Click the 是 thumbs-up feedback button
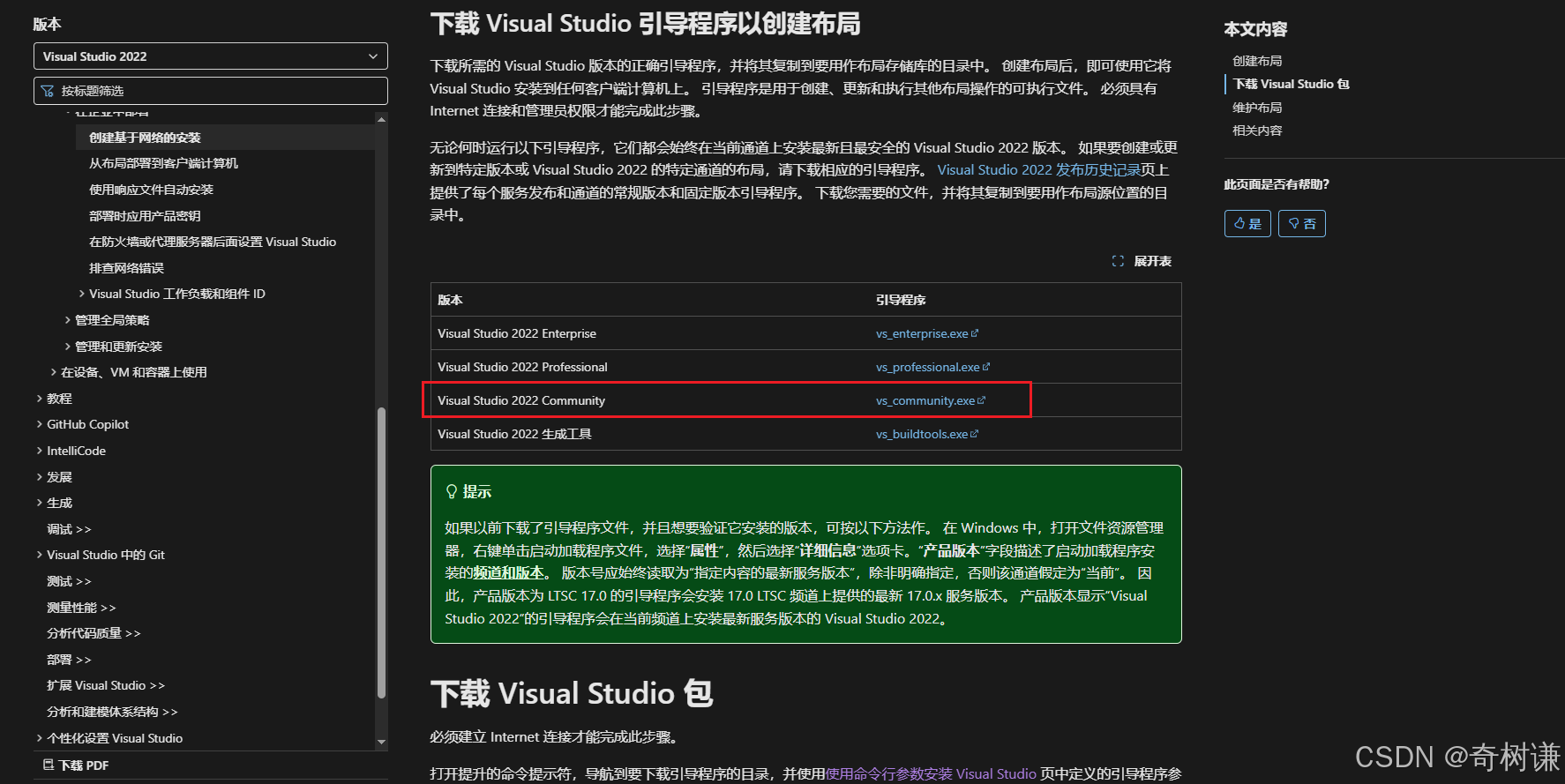1565x784 pixels. [1247, 224]
